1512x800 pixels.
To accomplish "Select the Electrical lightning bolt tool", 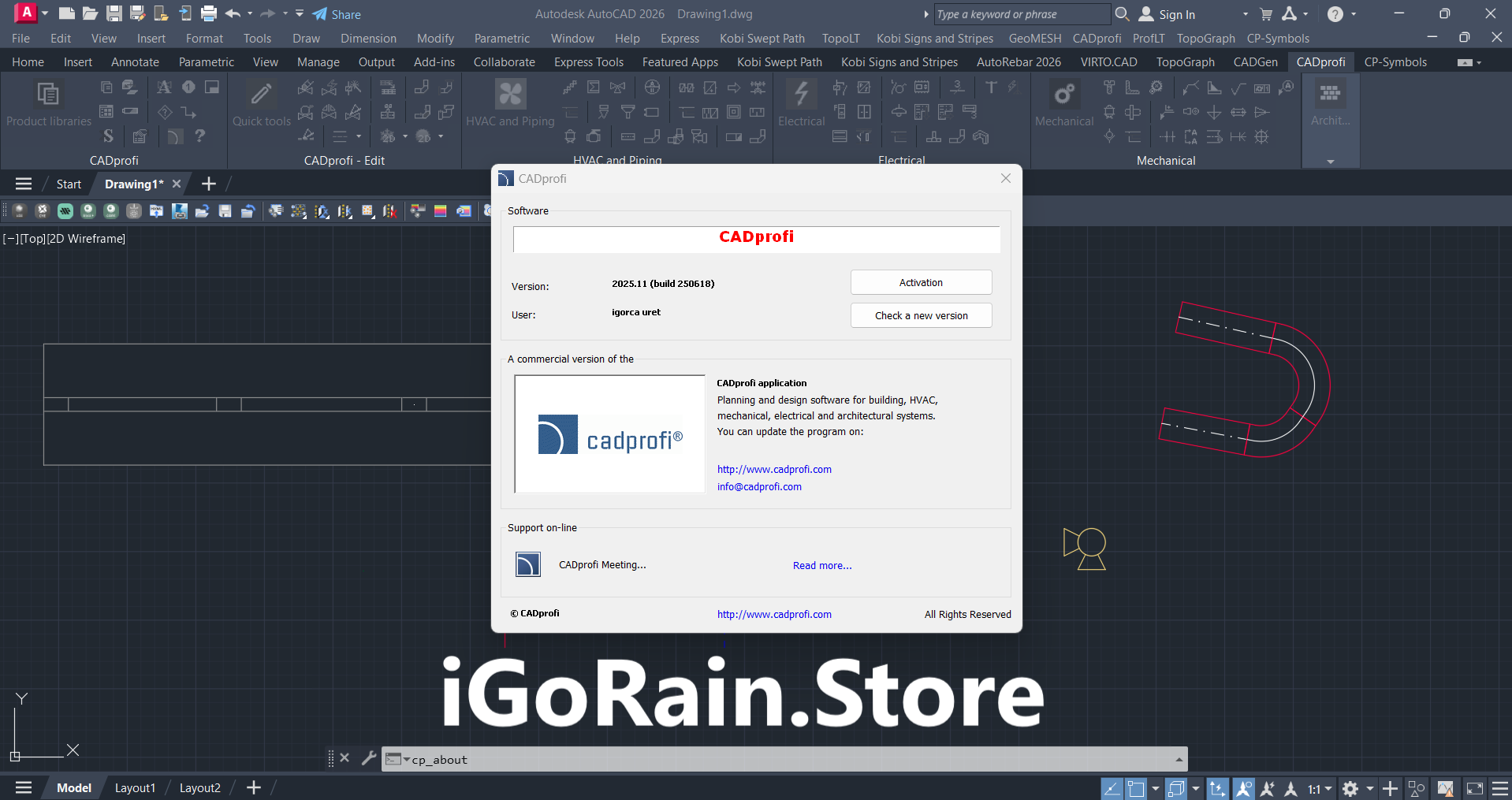I will point(800,94).
